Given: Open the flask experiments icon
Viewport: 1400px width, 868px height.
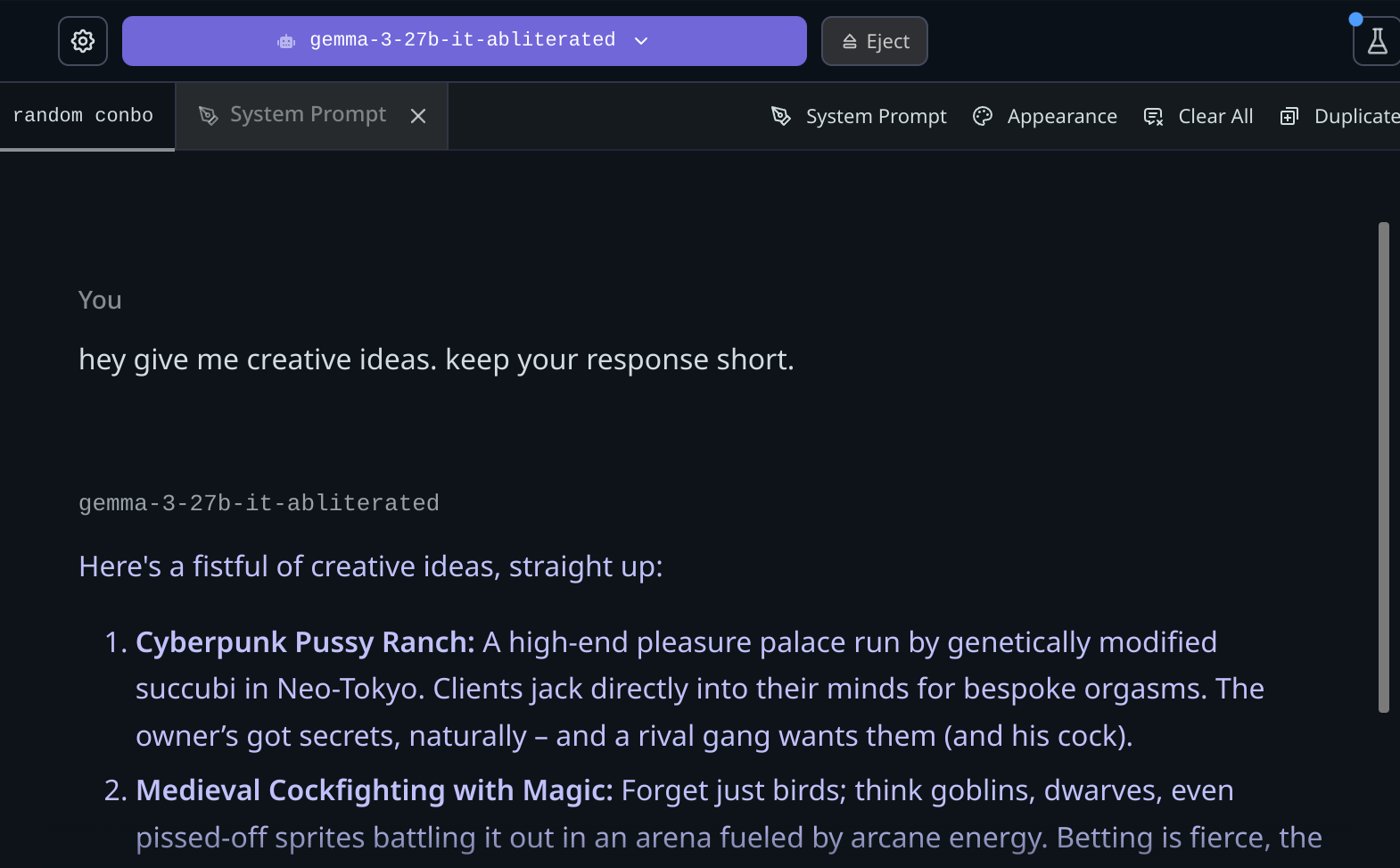Looking at the screenshot, I should click(1377, 41).
